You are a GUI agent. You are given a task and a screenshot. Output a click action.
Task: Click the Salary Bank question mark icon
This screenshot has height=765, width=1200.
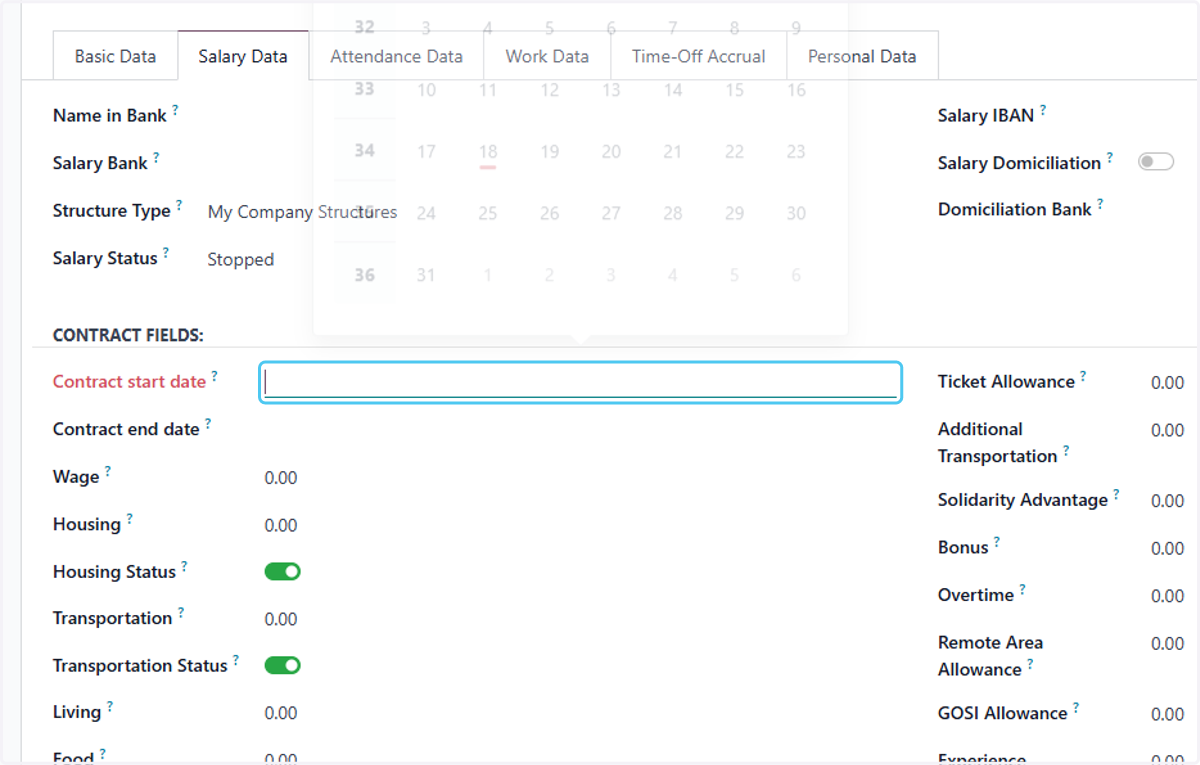156,158
